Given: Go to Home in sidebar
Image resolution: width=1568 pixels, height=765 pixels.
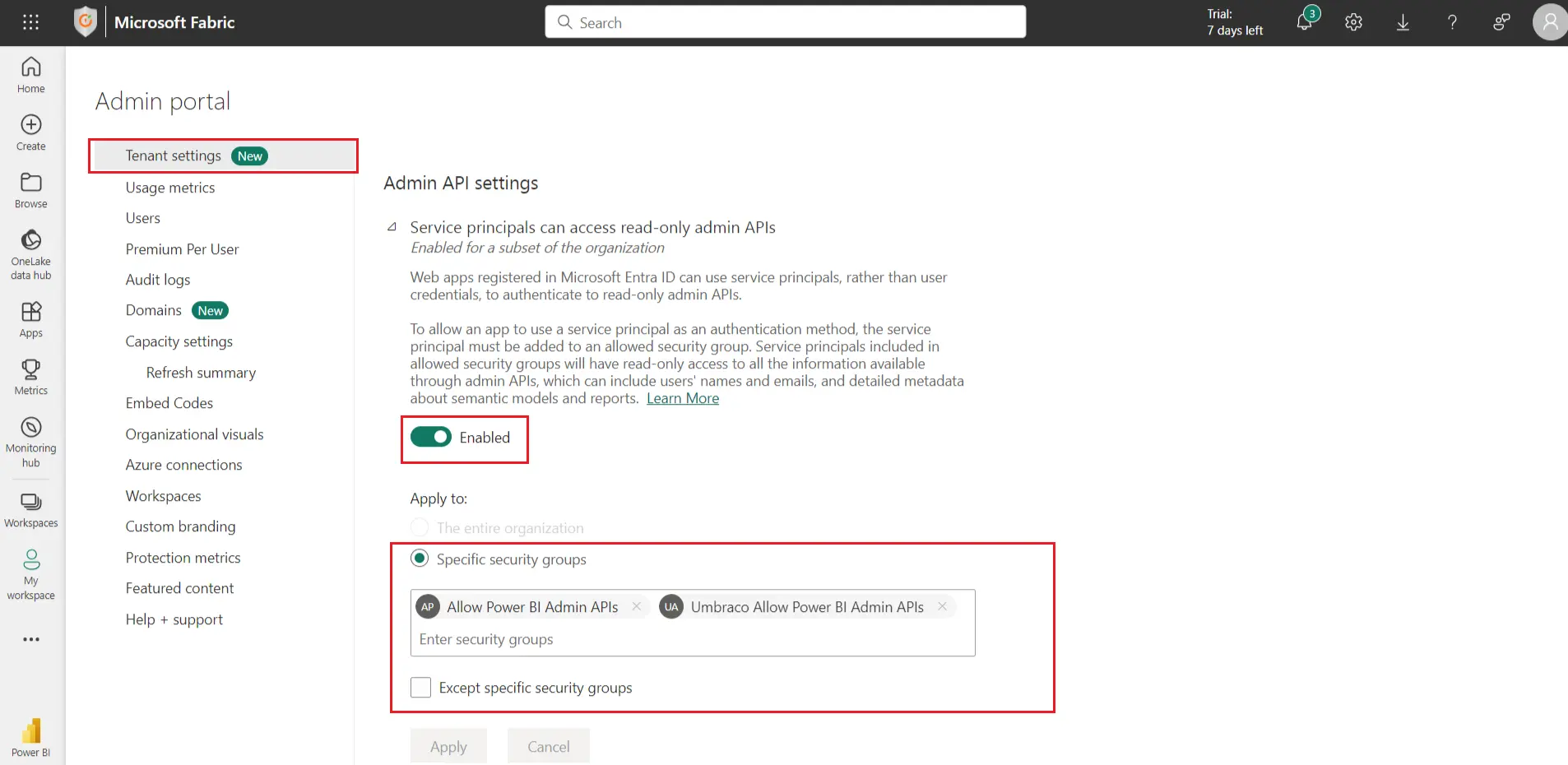Looking at the screenshot, I should tap(31, 75).
